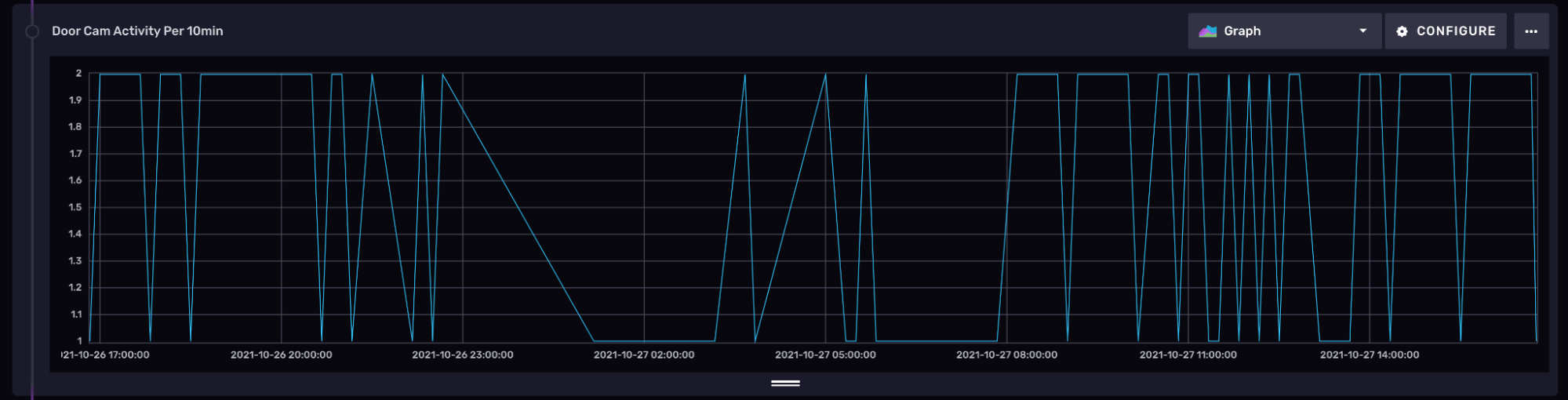The image size is (1568, 400).
Task: Open the Graph type selector by its label
Action: (1242, 31)
